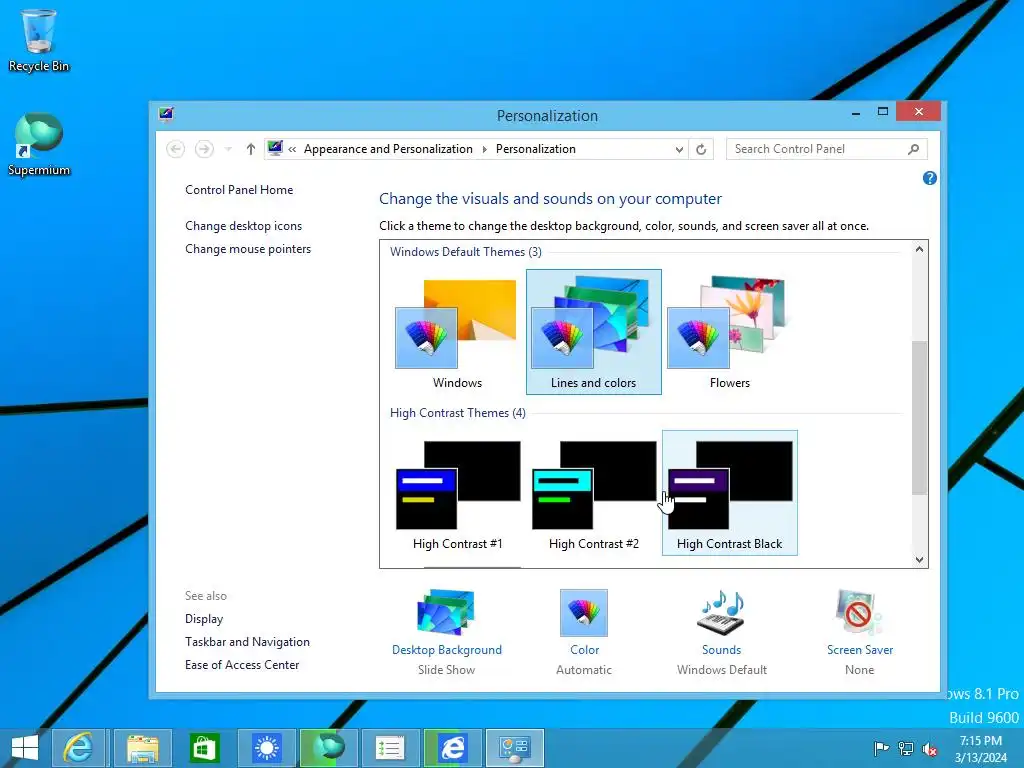
Task: Click the theme list scrollbar thumb
Action: coord(919,417)
